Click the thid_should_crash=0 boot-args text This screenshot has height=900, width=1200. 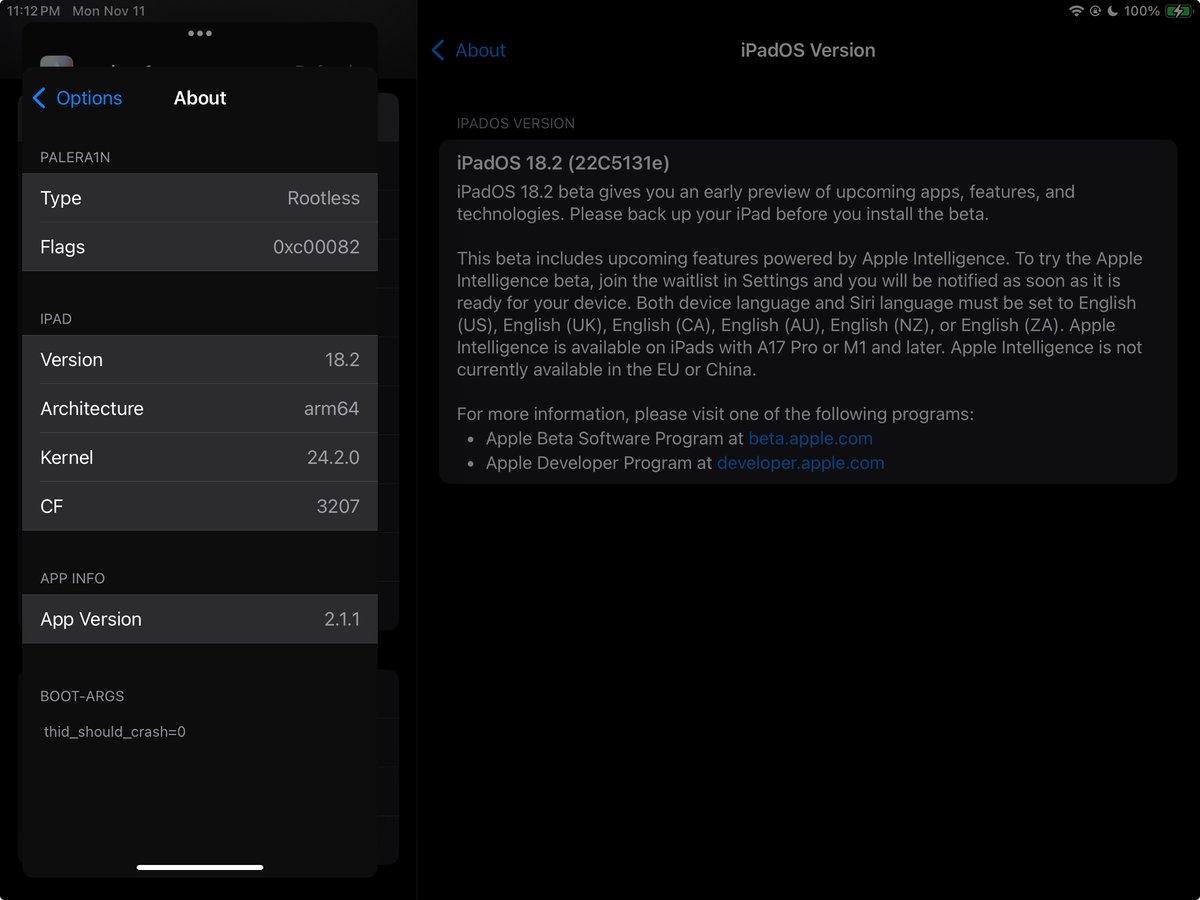[115, 732]
